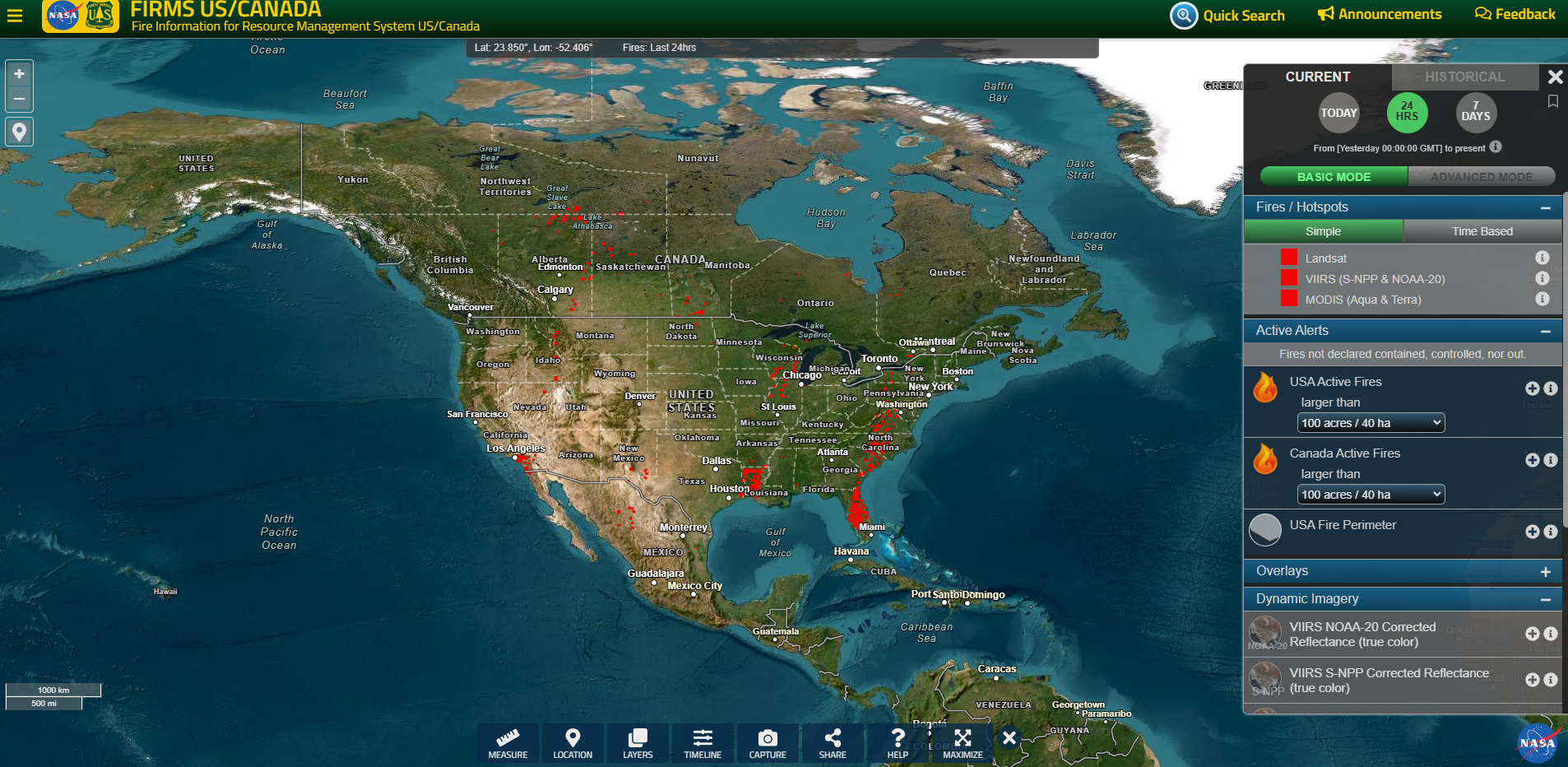
Task: Select the Simple tab
Action: (1323, 231)
